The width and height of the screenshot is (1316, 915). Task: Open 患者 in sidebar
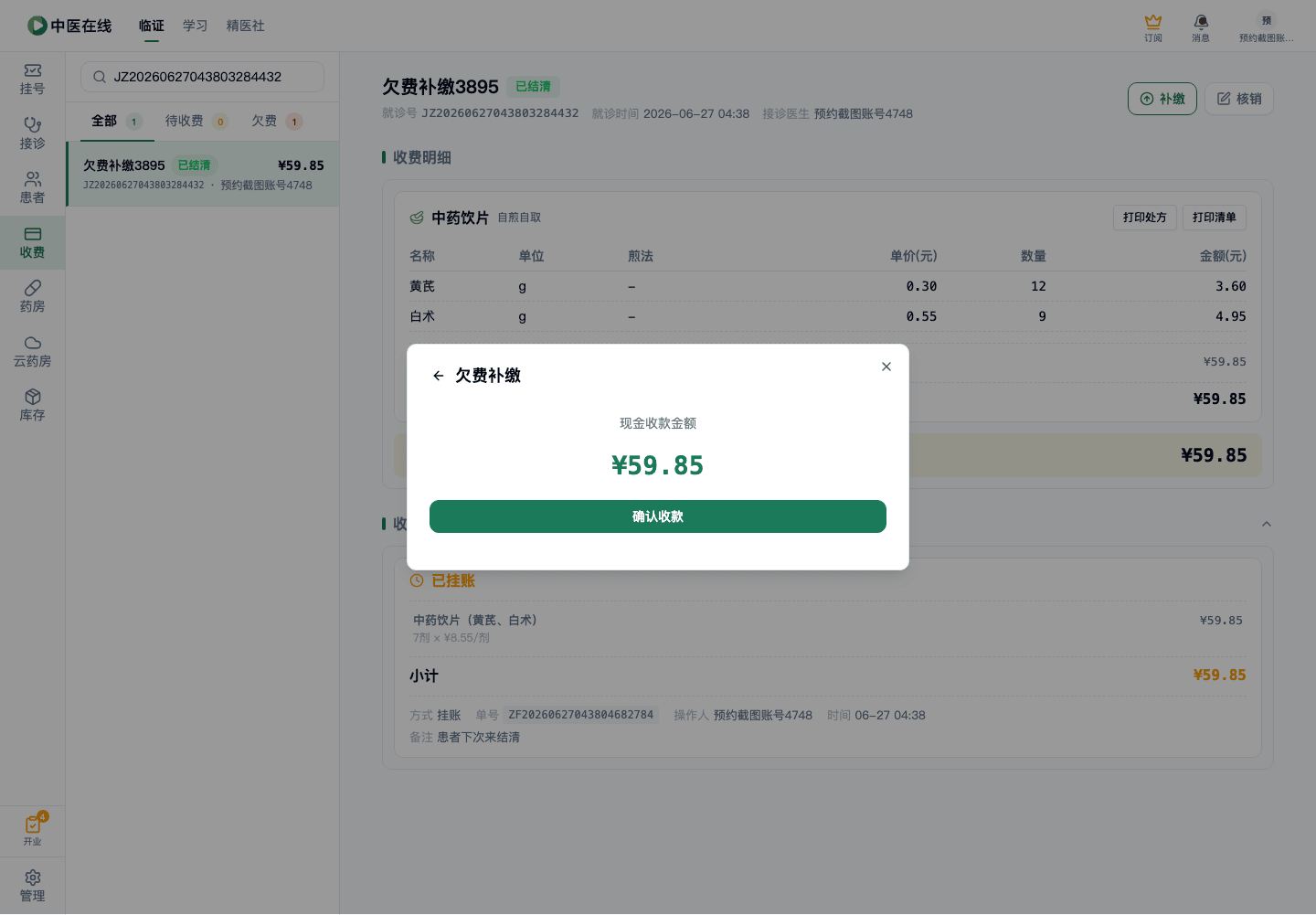coord(33,188)
